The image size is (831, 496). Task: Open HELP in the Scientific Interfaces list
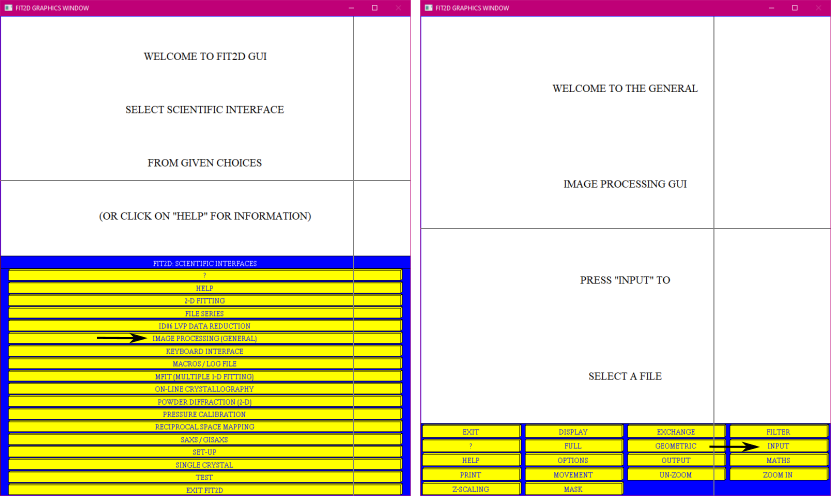point(205,288)
